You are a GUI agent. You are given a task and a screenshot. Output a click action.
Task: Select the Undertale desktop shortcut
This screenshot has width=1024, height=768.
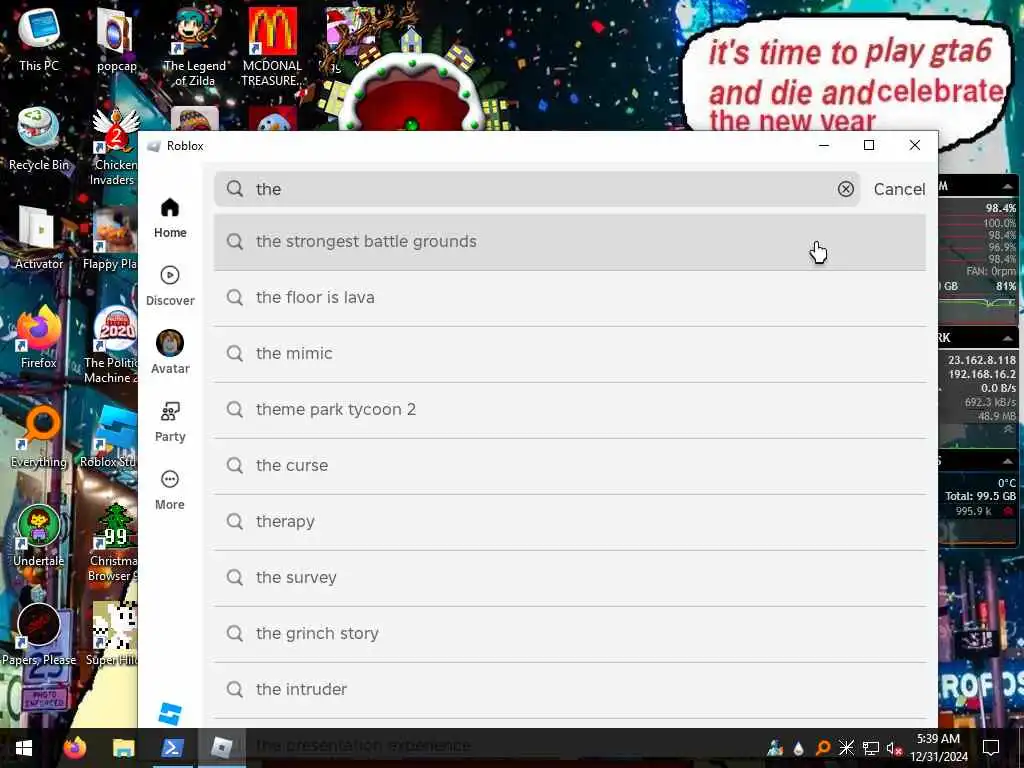click(39, 536)
